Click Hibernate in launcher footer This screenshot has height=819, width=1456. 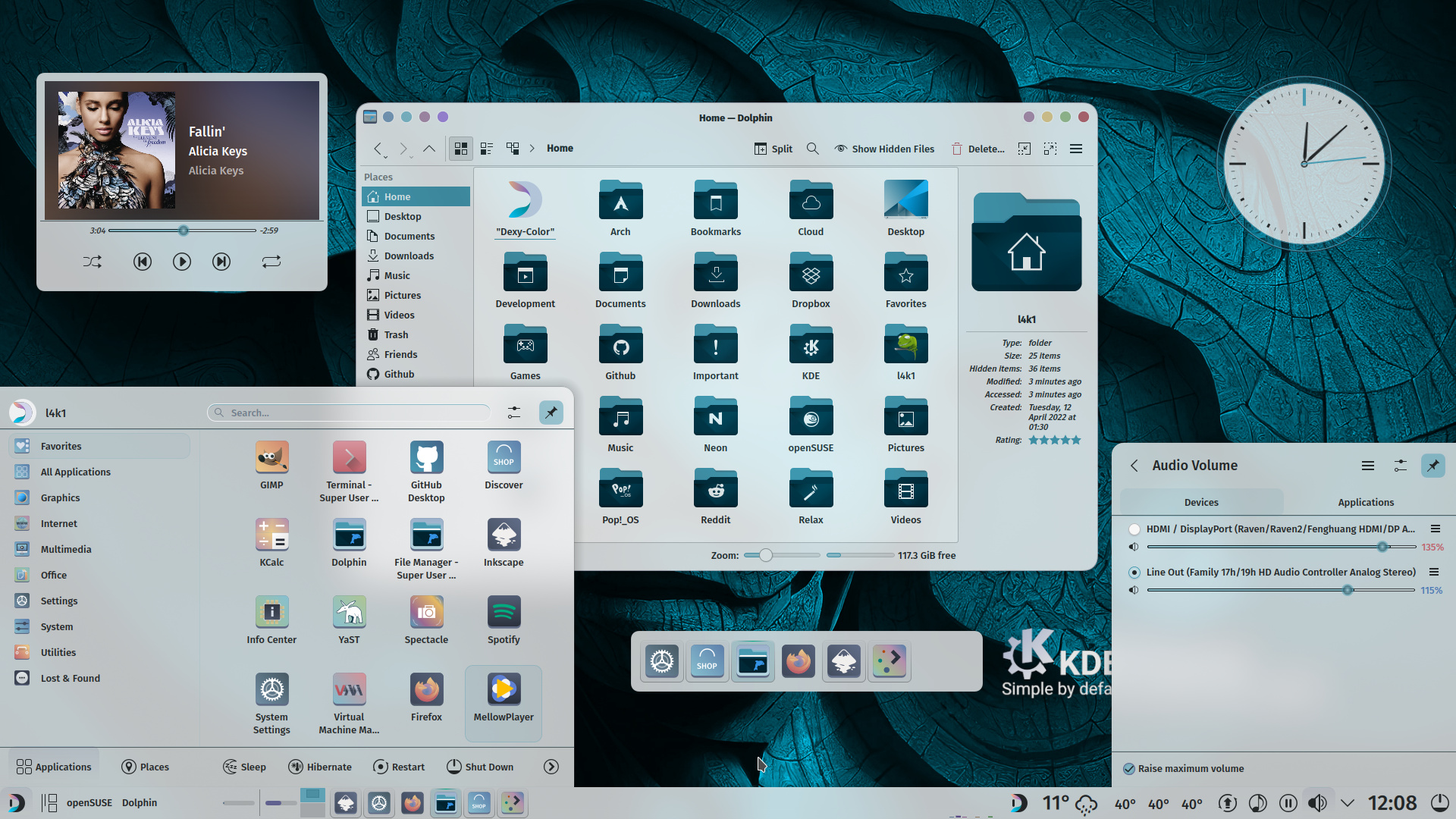point(320,767)
